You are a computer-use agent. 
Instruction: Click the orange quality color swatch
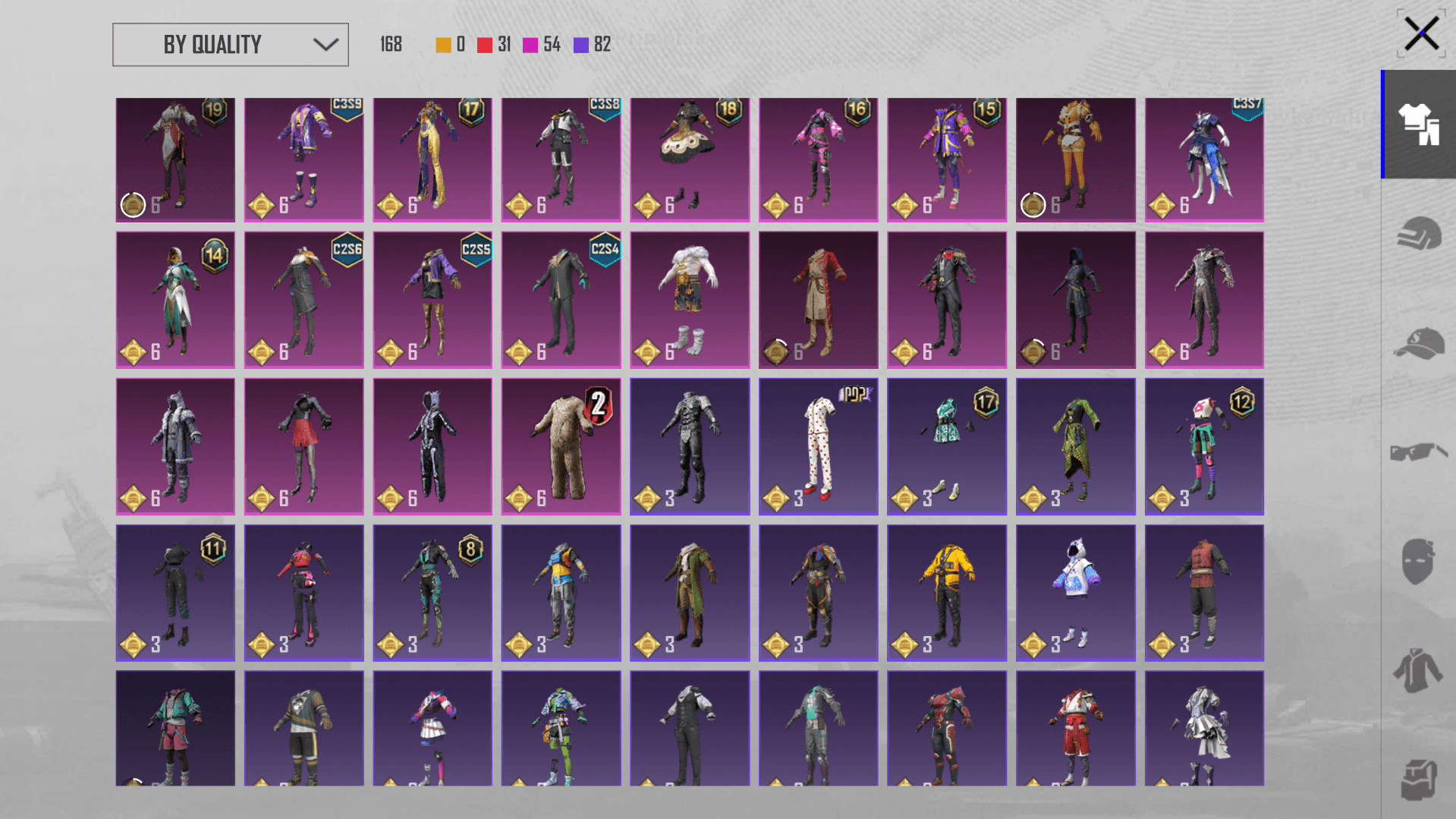(x=443, y=46)
